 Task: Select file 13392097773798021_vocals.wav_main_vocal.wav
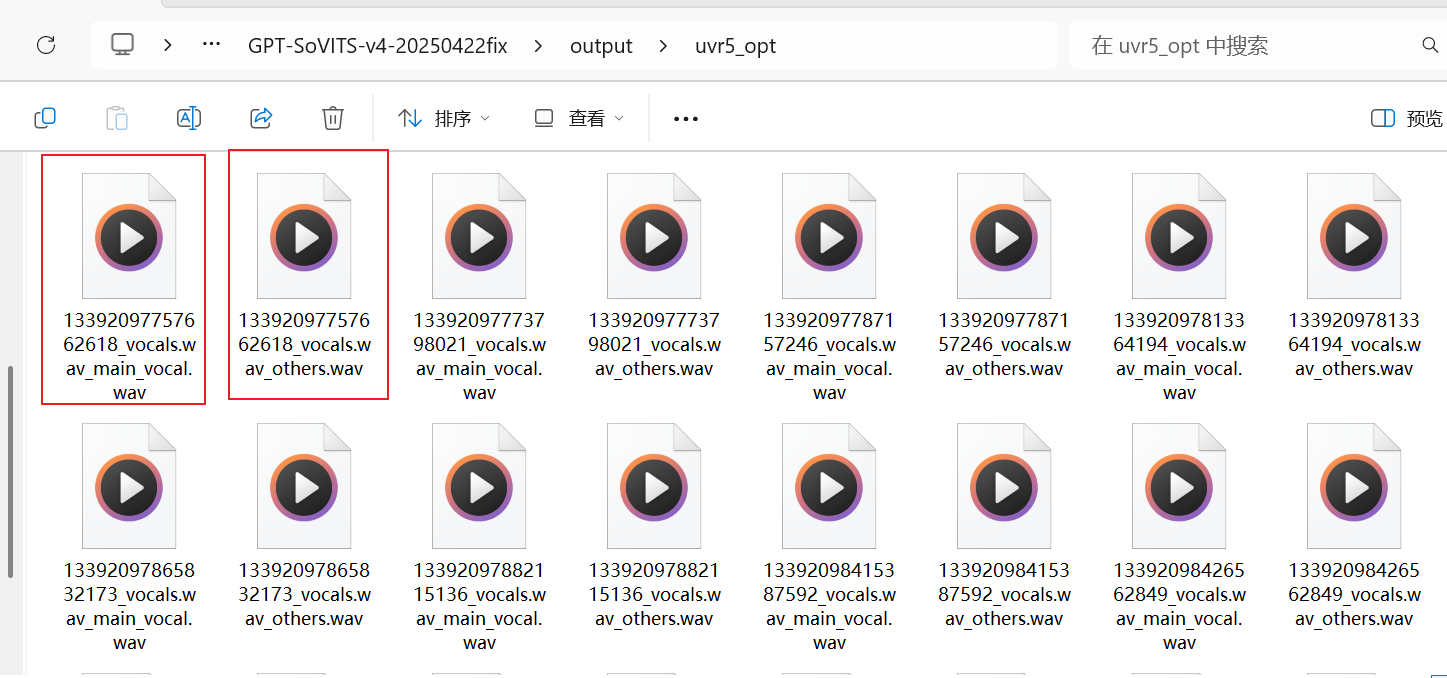click(479, 286)
